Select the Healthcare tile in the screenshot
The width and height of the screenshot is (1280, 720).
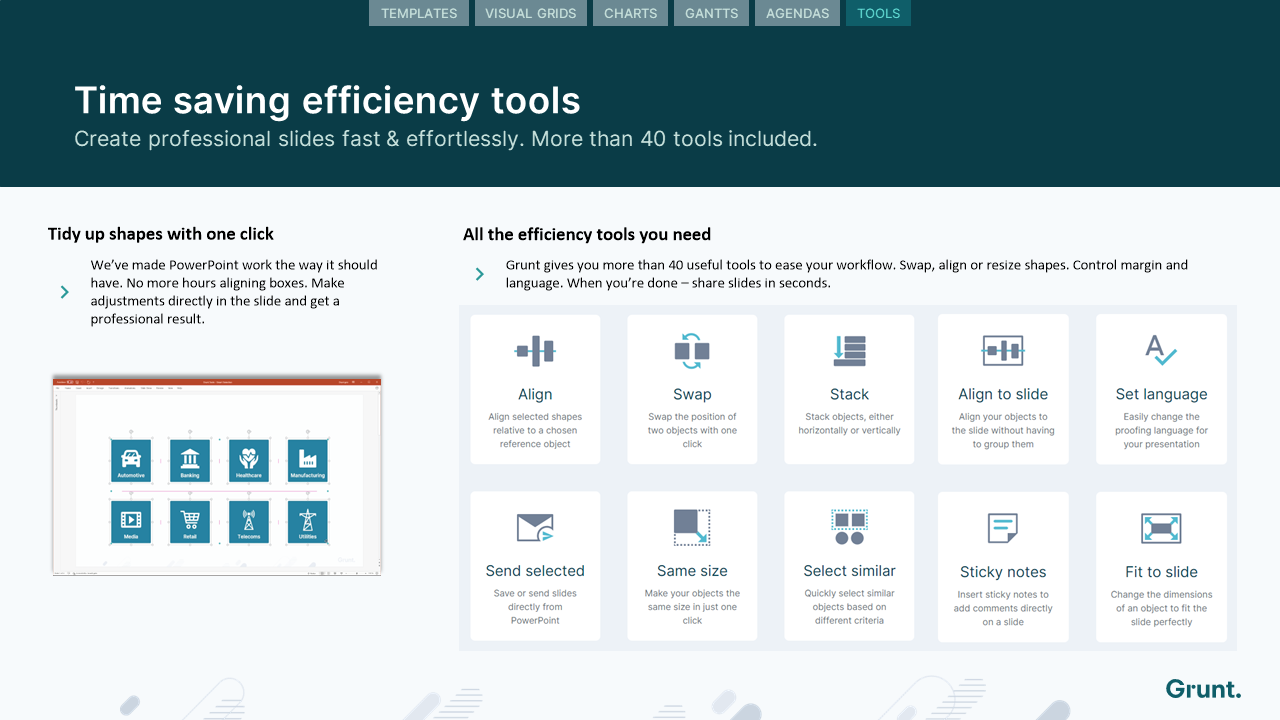(x=249, y=460)
